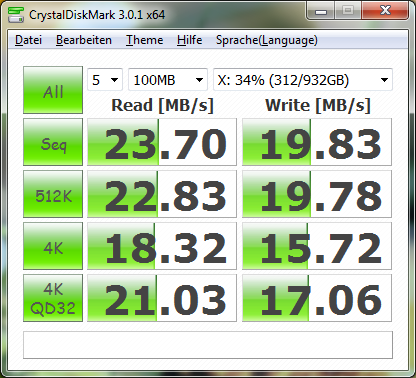Click the Seq read result 23.70
Viewport: 416px width, 378px height.
pos(162,142)
